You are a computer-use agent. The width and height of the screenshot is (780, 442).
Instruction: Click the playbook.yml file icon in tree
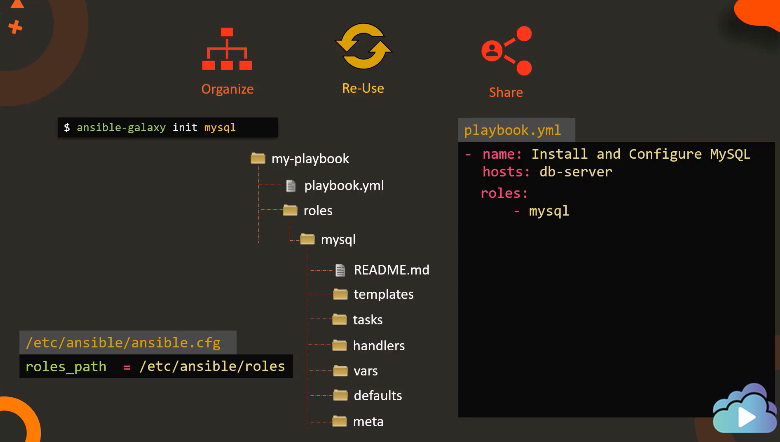[x=291, y=186]
